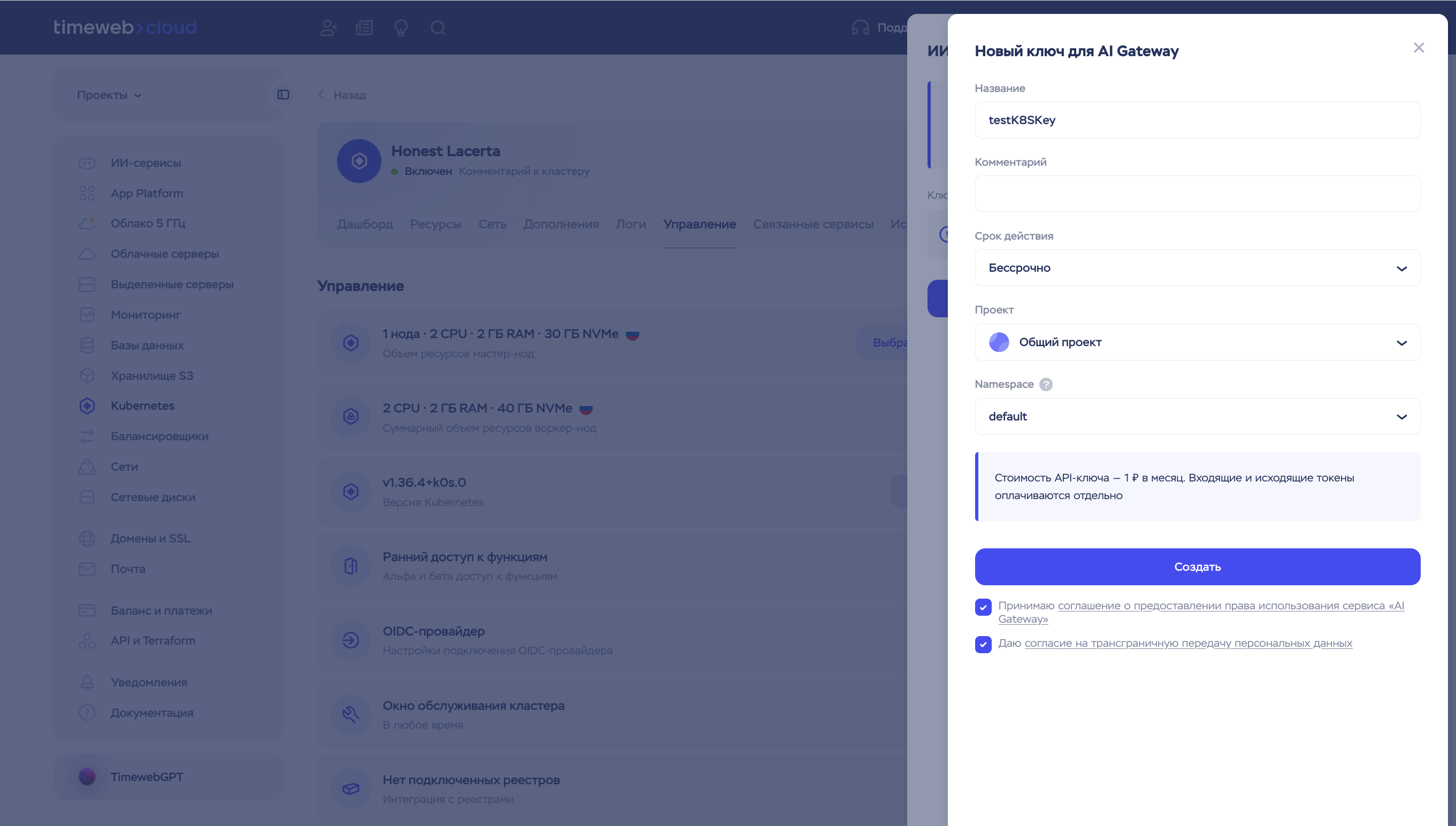This screenshot has height=826, width=1456.
Task: Open Мониторинг in the sidebar
Action: coord(146,315)
